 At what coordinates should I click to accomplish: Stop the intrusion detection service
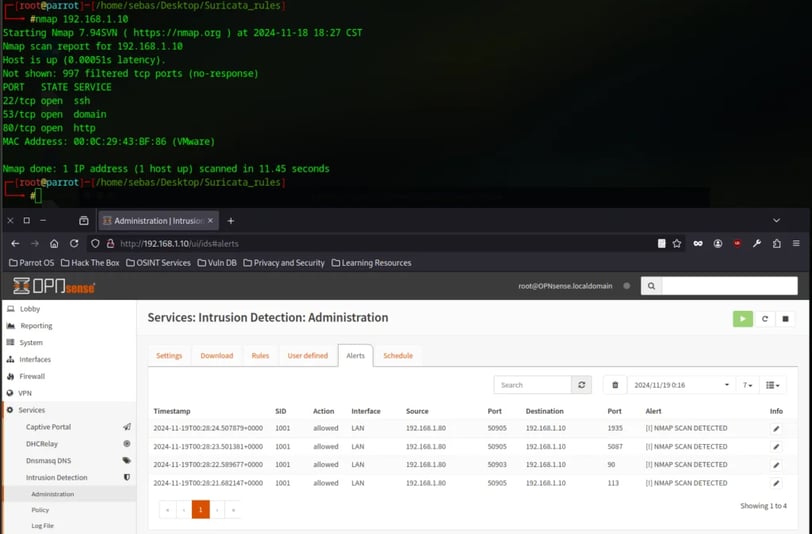click(785, 319)
